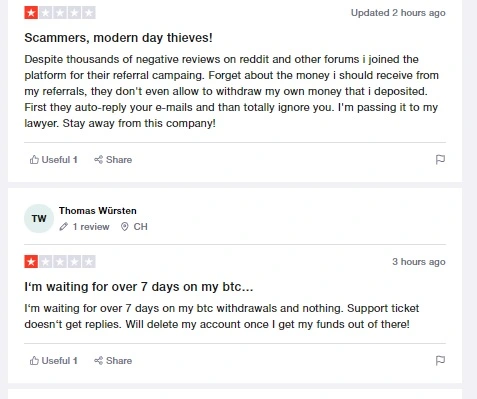This screenshot has width=477, height=399.
Task: Click '1 review' text under Thomas Würsten
Action: 91,227
